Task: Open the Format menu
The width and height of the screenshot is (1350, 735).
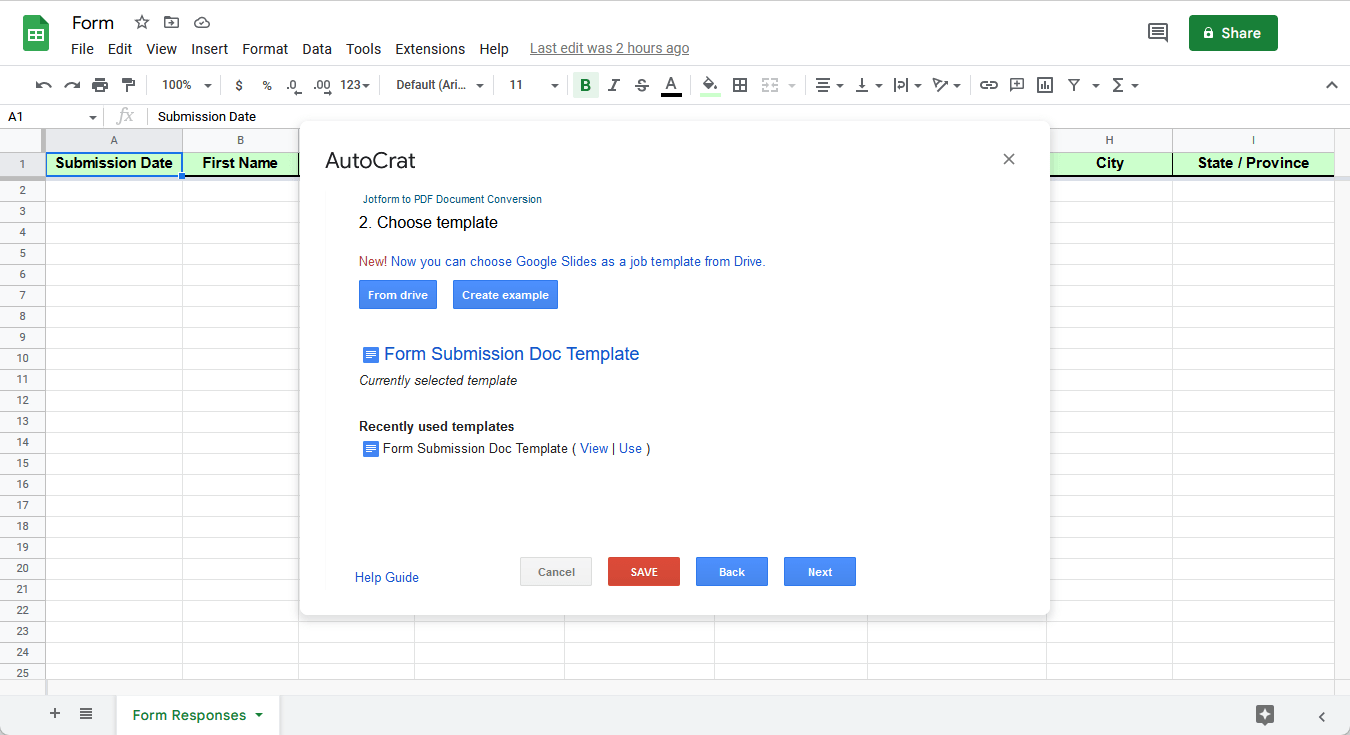Action: pos(265,49)
